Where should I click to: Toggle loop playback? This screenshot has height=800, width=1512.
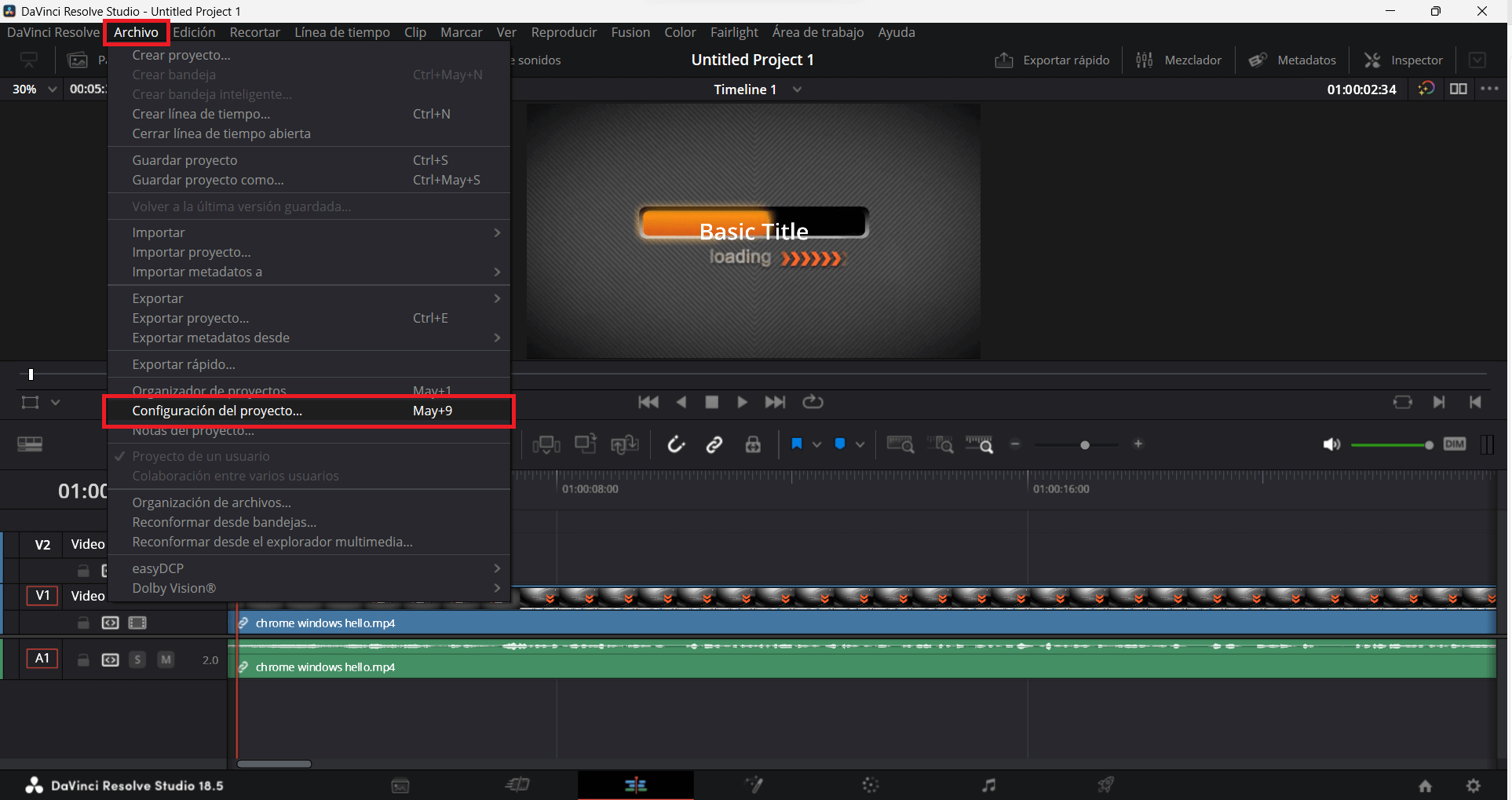tap(813, 402)
